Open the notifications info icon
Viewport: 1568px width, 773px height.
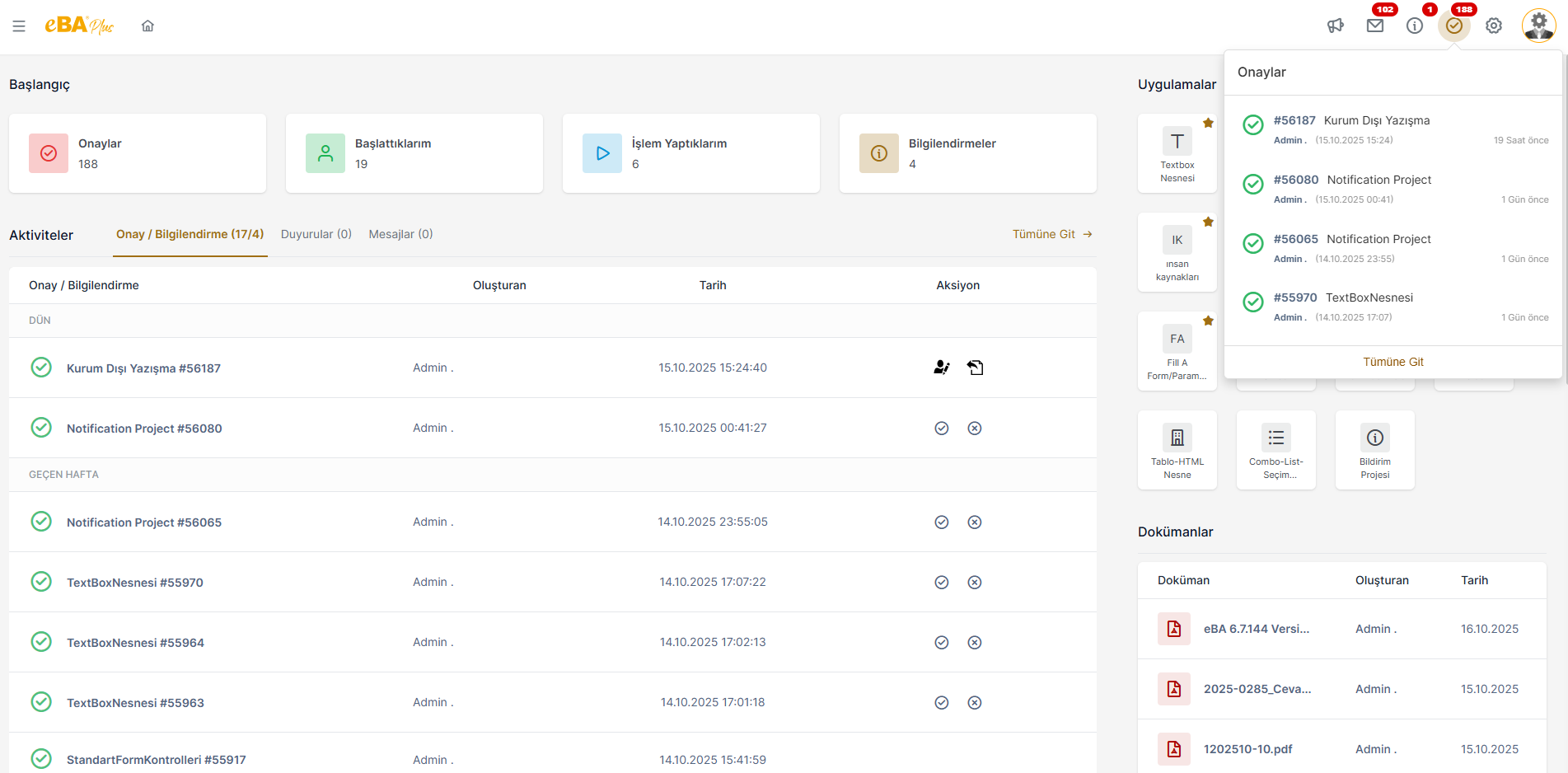[x=1415, y=26]
